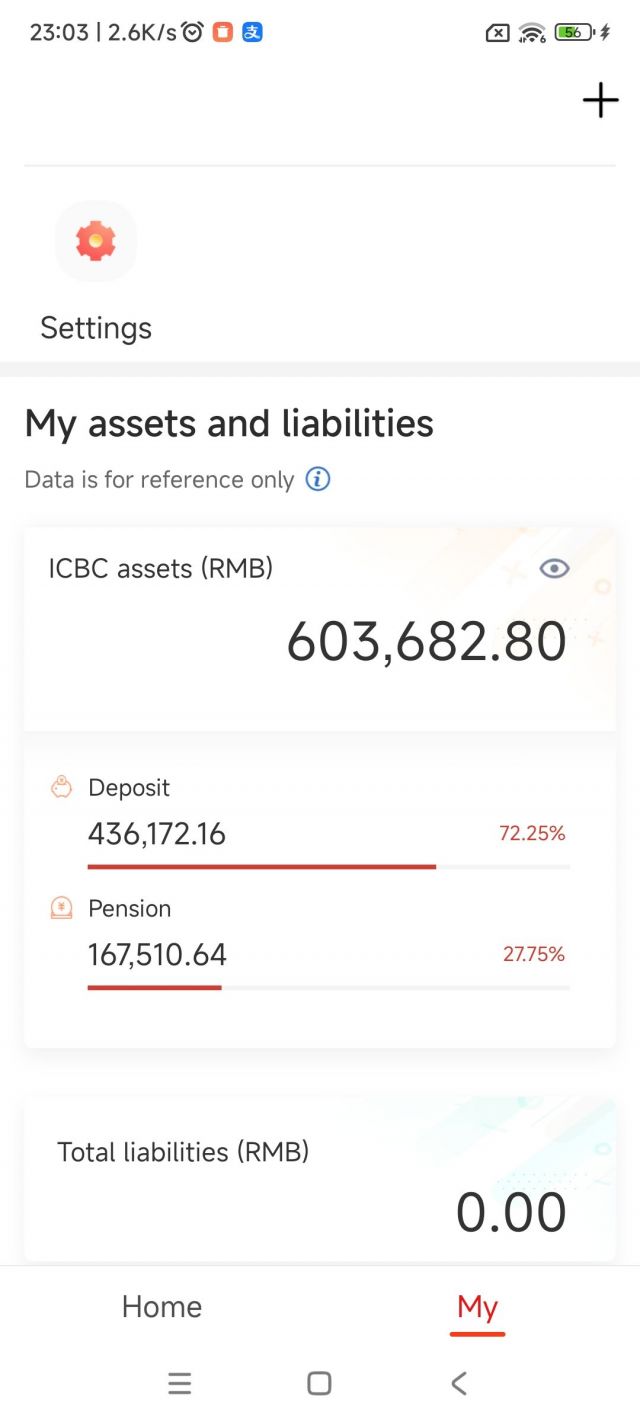Hide asset amounts with the eye icon
Viewport: 640px width, 1422px height.
pos(554,569)
